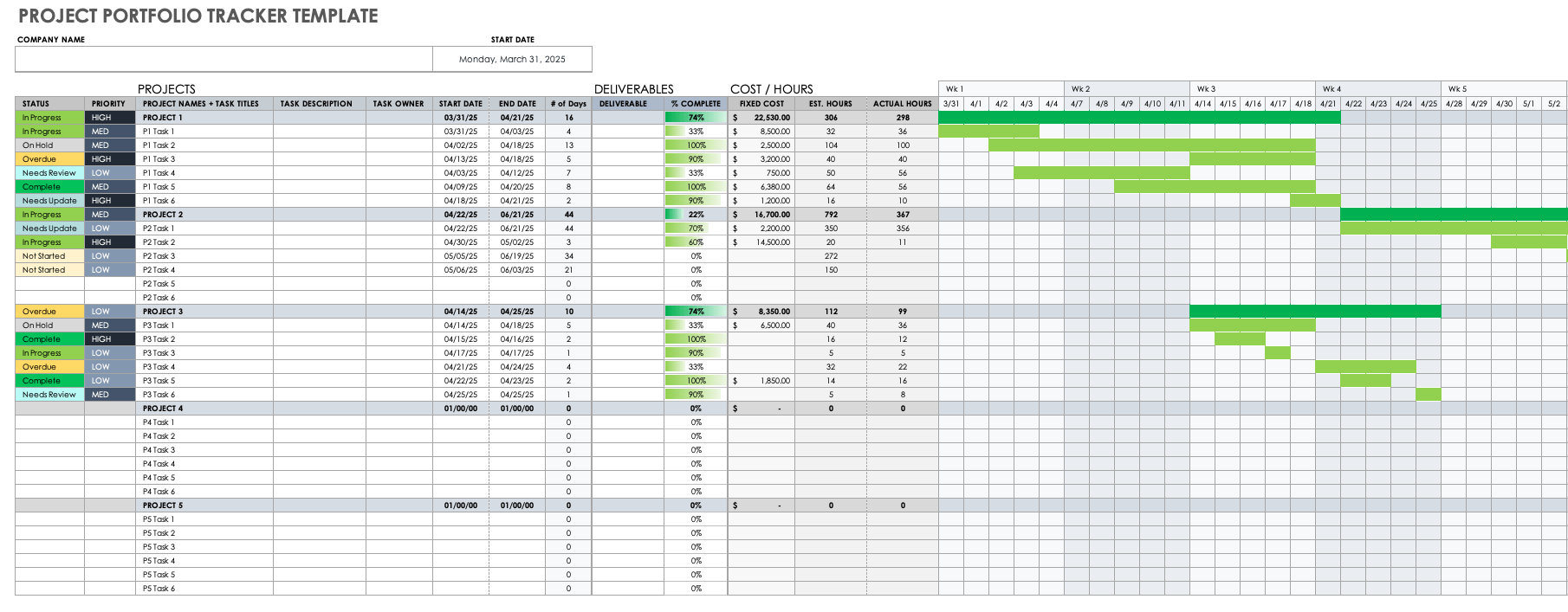Click the 792 estimated hours cell

(x=831, y=215)
